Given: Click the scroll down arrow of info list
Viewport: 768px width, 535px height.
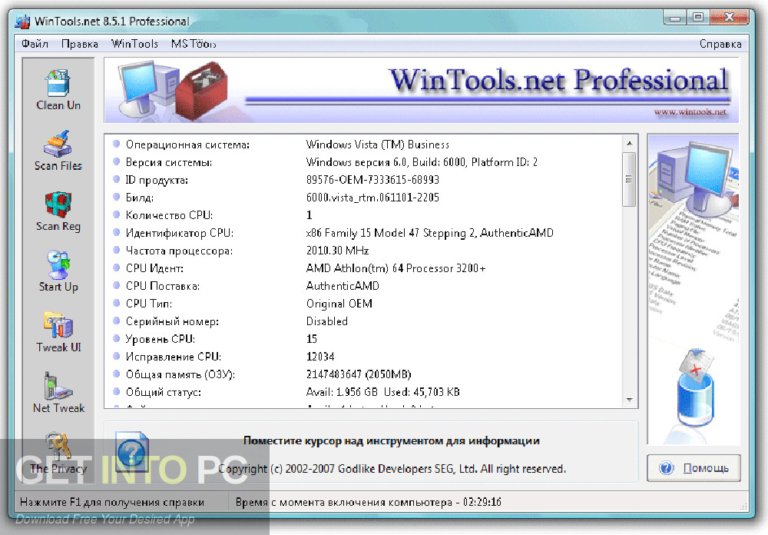Looking at the screenshot, I should coord(629,400).
